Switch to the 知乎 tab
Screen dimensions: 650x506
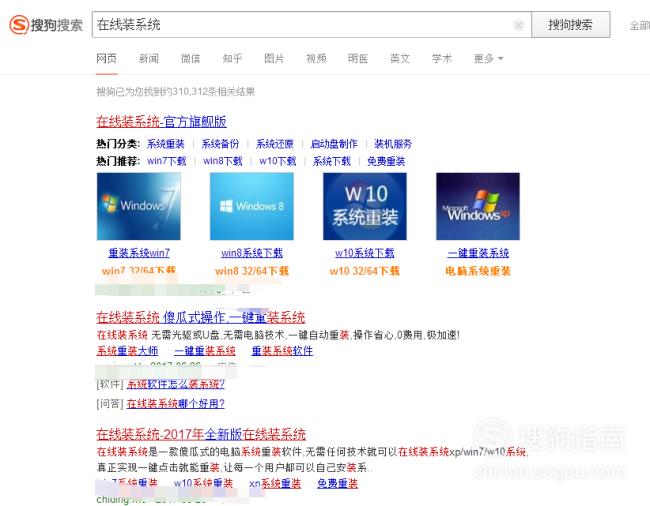(232, 58)
